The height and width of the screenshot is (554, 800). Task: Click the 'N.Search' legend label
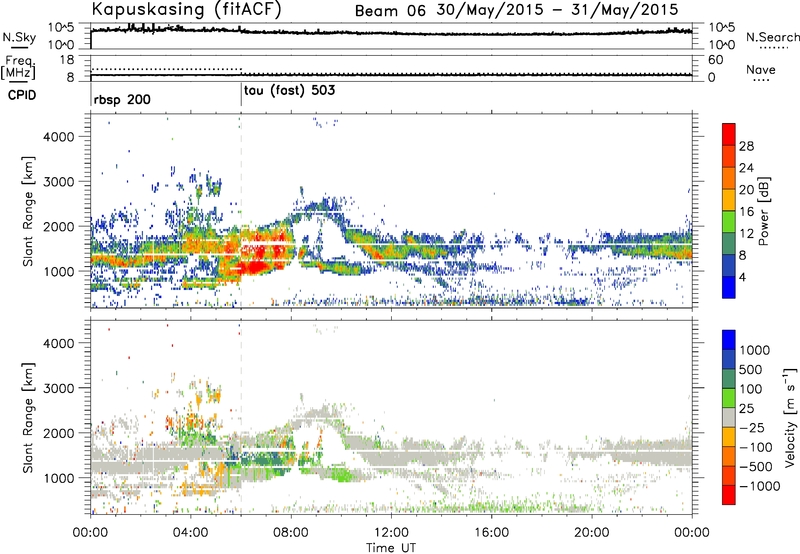tap(773, 37)
